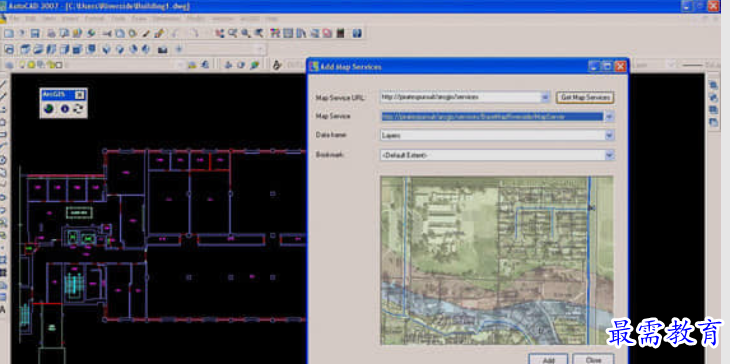The image size is (730, 364).
Task: Open the ArcGIS Add Map Service globe icon
Action: click(x=48, y=108)
